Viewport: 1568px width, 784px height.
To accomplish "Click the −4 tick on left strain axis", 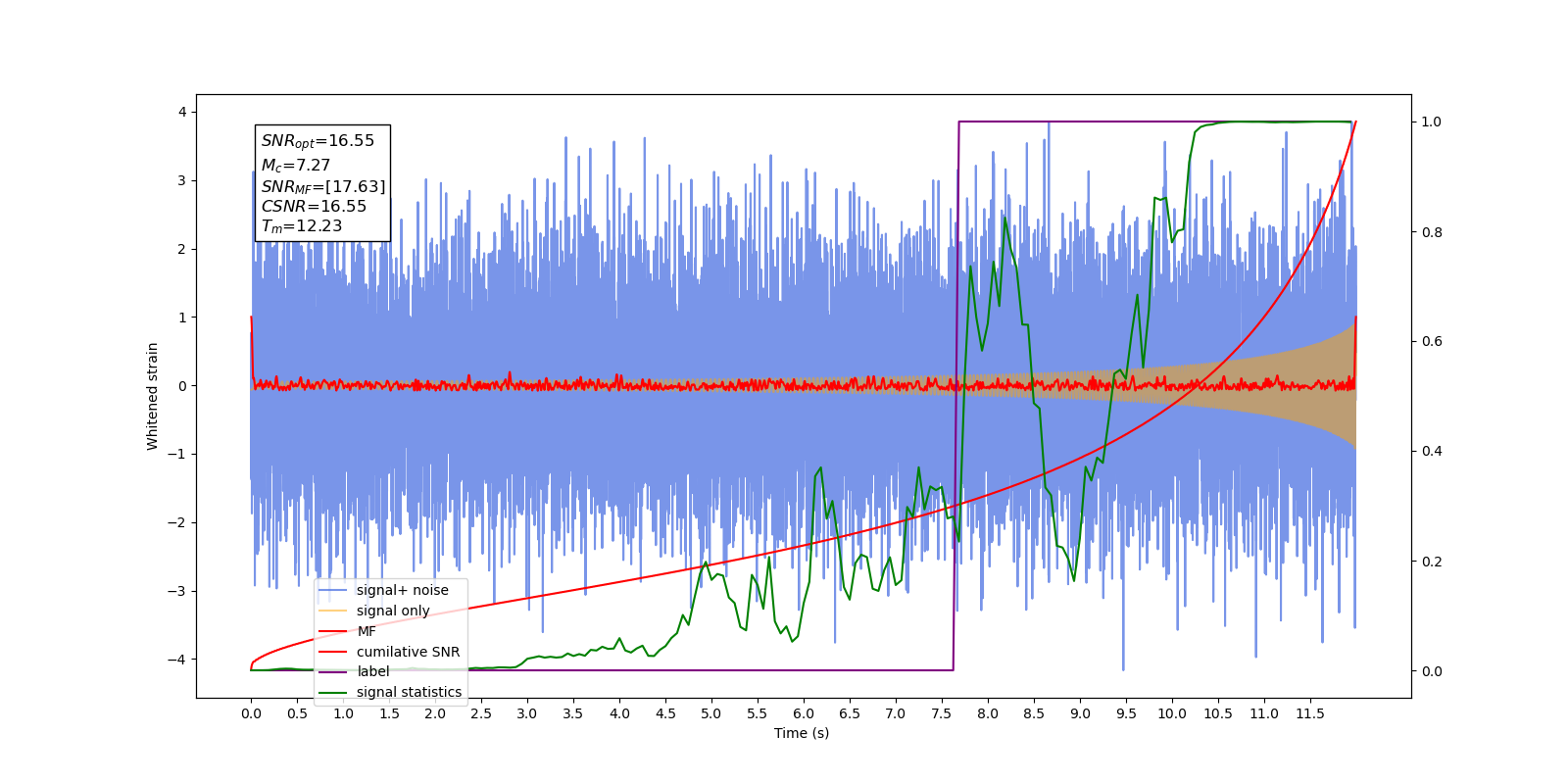I will (x=178, y=659).
